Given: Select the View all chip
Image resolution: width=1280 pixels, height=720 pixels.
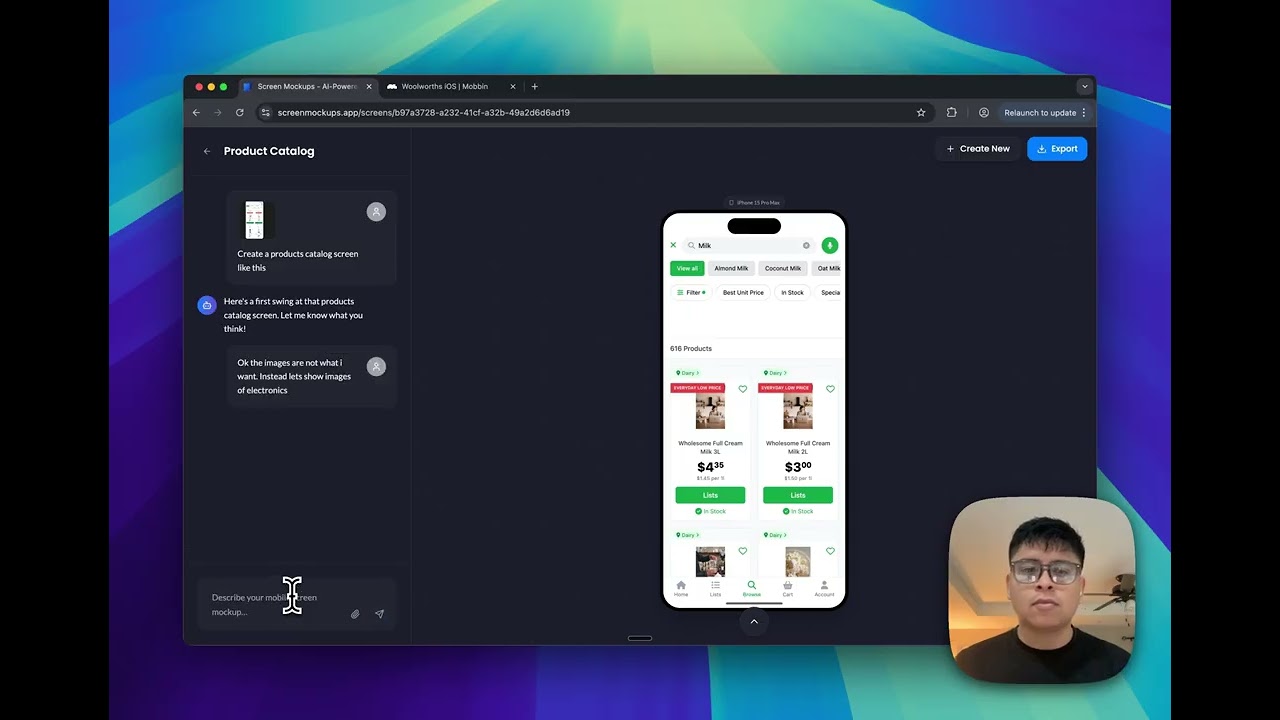Looking at the screenshot, I should pos(687,268).
